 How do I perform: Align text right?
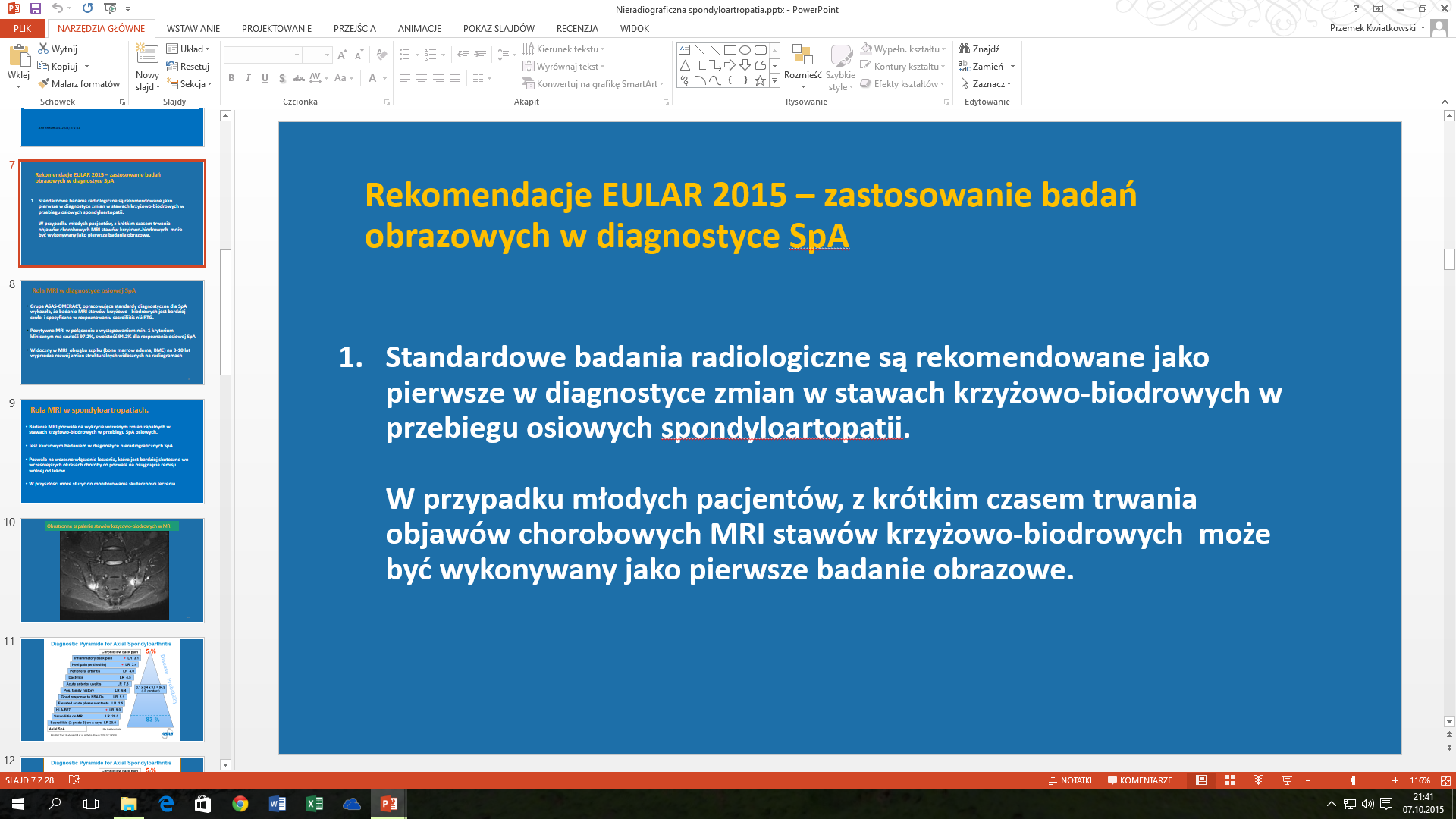[438, 78]
